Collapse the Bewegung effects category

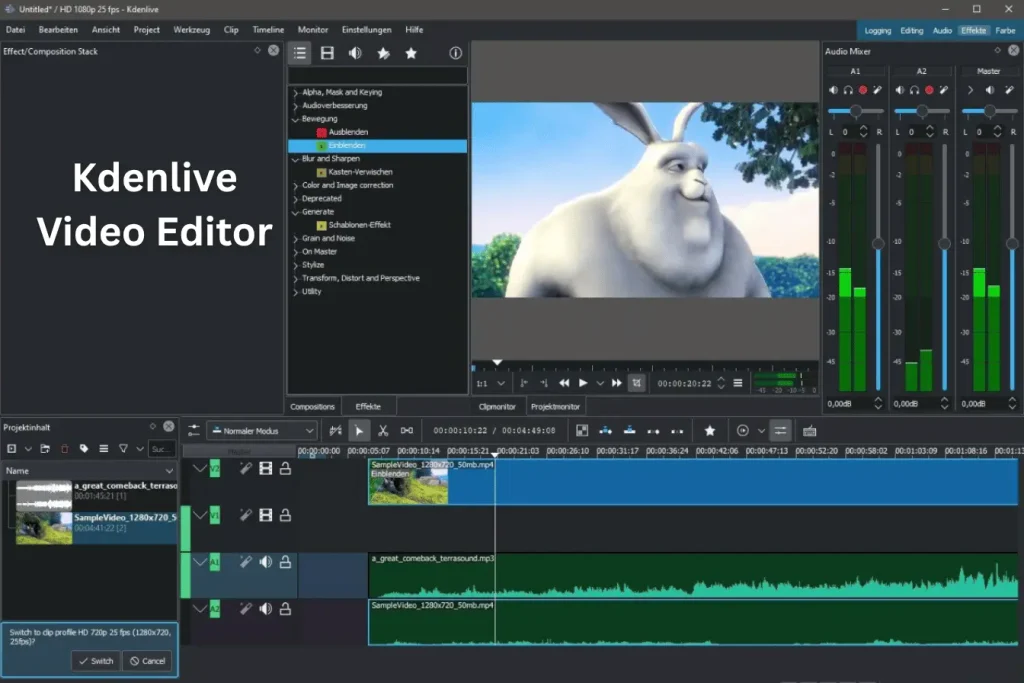click(x=295, y=119)
